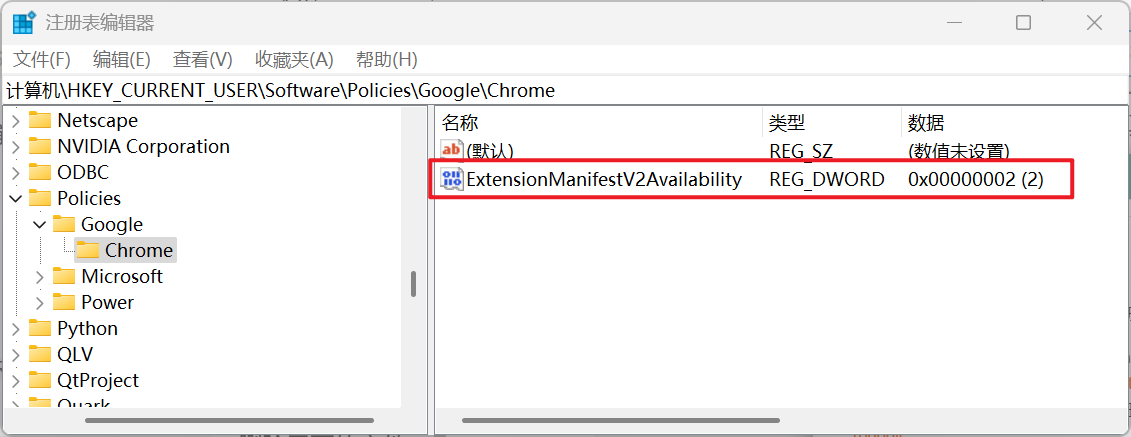
Task: Select the QtProject folder icon
Action: pos(40,380)
